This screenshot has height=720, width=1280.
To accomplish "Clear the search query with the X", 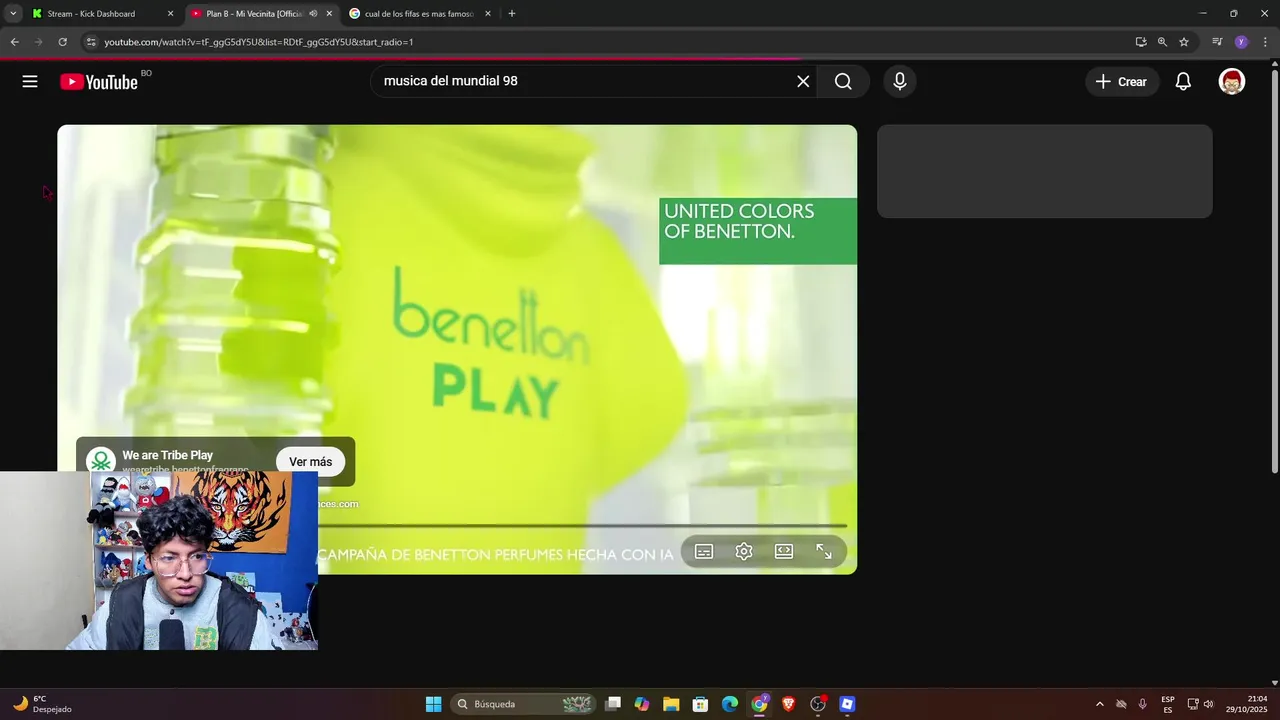I will coord(803,82).
